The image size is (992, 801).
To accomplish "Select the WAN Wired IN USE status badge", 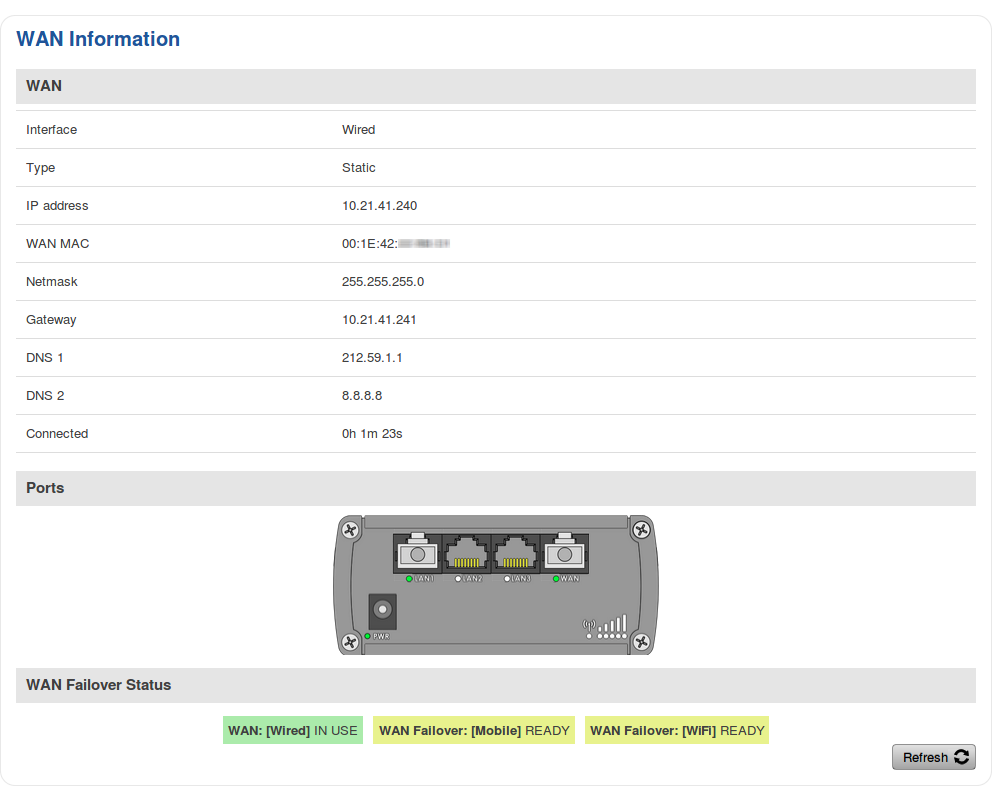I will [x=293, y=731].
